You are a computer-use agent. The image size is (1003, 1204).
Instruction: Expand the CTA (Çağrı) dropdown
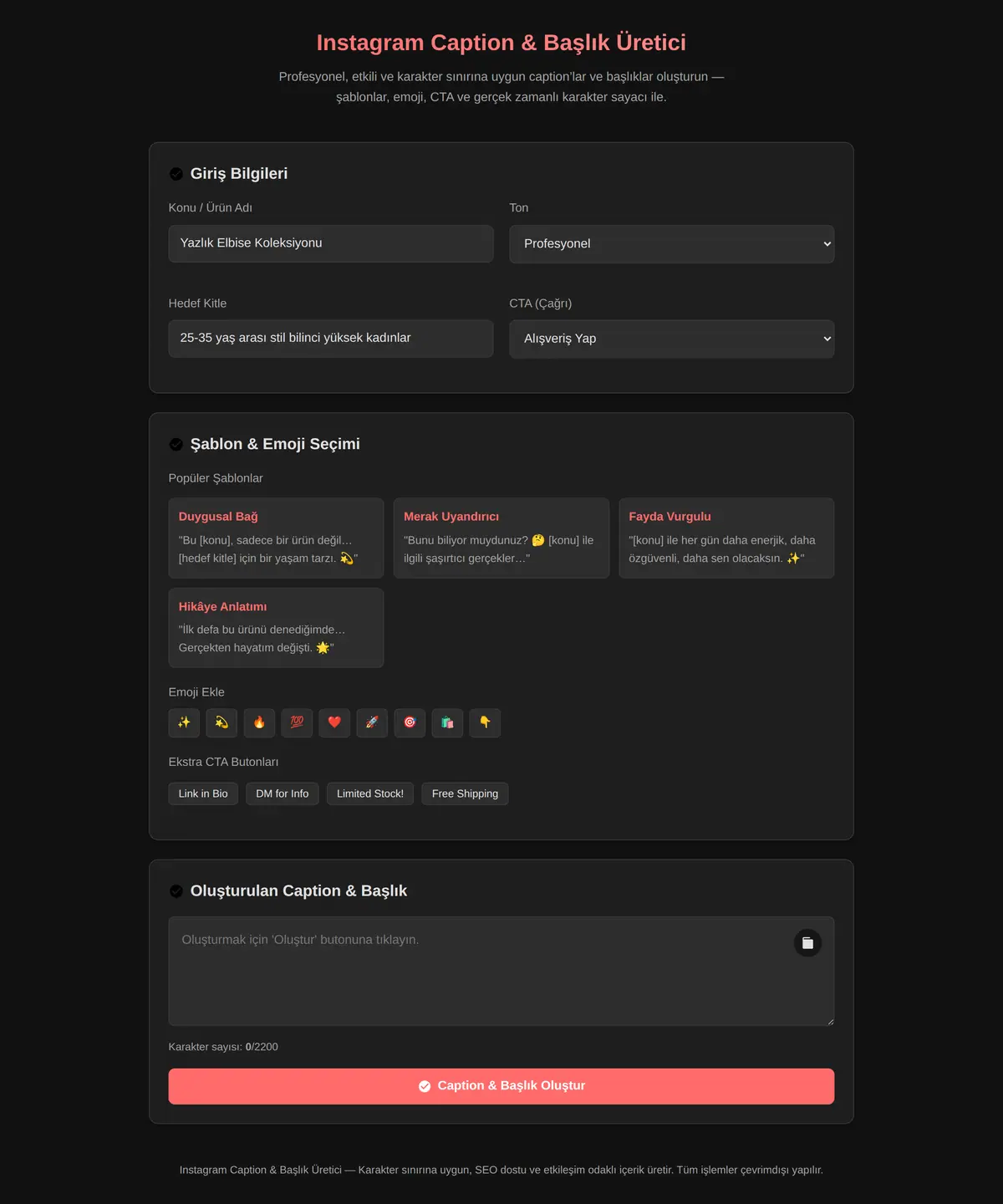pos(672,339)
